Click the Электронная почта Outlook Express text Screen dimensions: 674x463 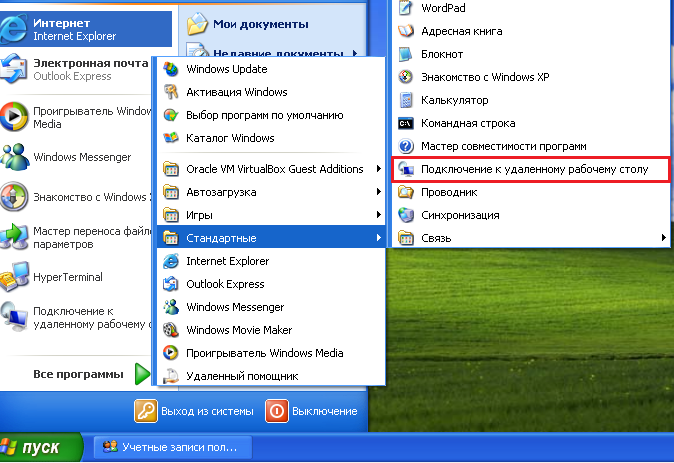91,70
